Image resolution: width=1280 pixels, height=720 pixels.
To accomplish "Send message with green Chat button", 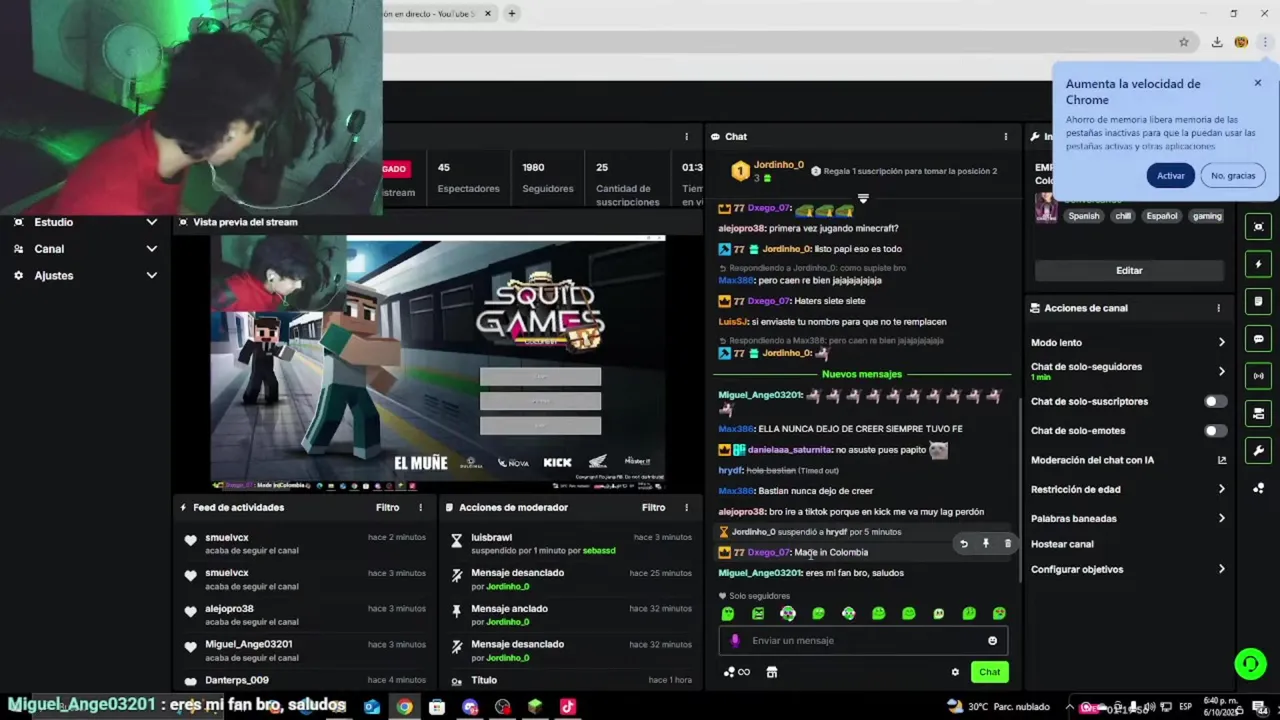I will point(989,672).
